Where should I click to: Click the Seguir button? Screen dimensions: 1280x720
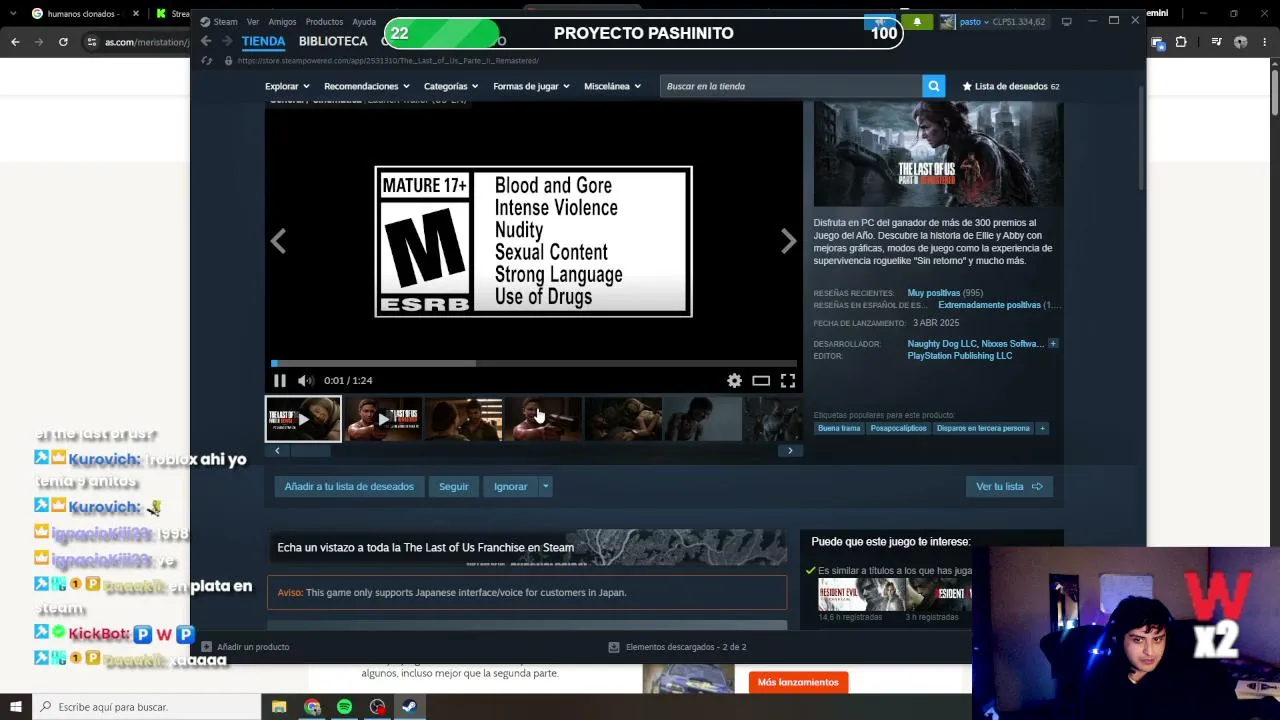(453, 486)
